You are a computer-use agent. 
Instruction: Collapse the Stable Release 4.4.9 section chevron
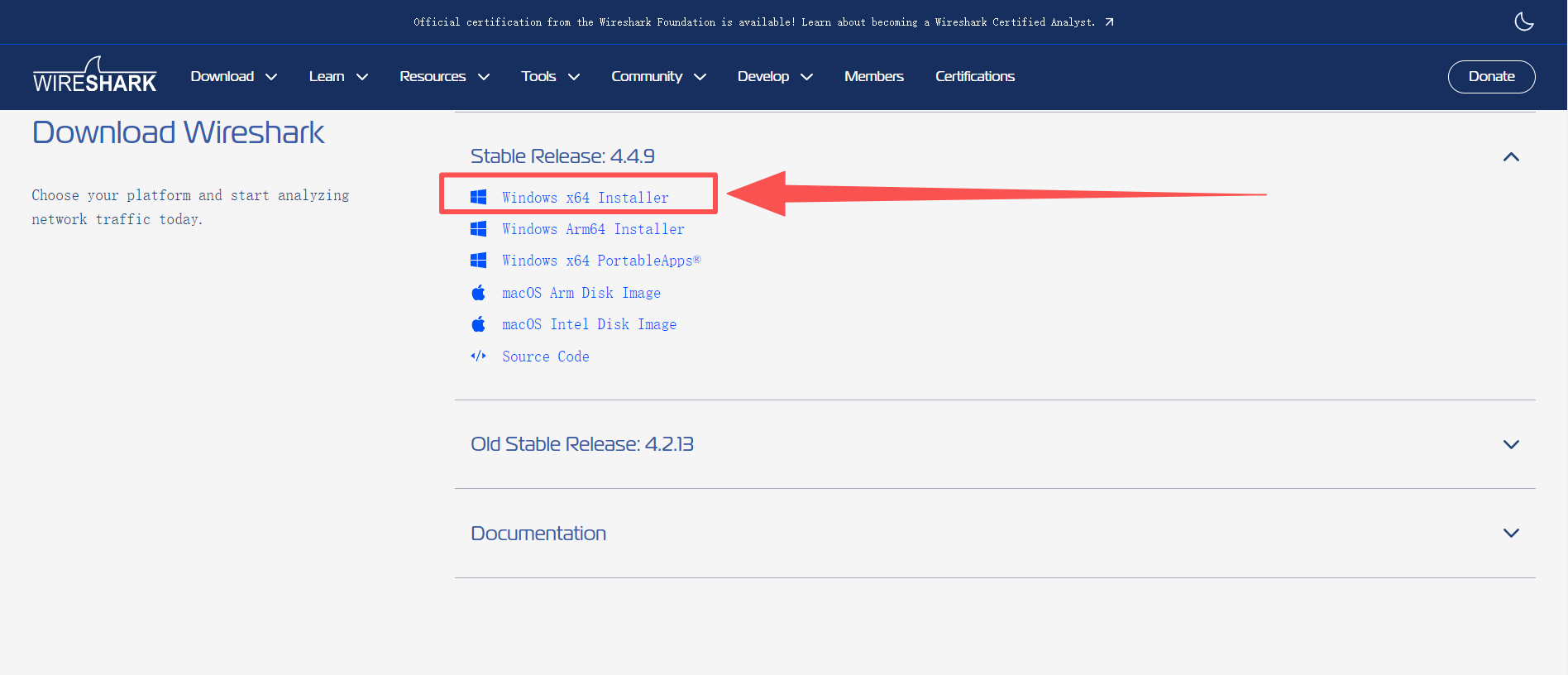[x=1511, y=156]
